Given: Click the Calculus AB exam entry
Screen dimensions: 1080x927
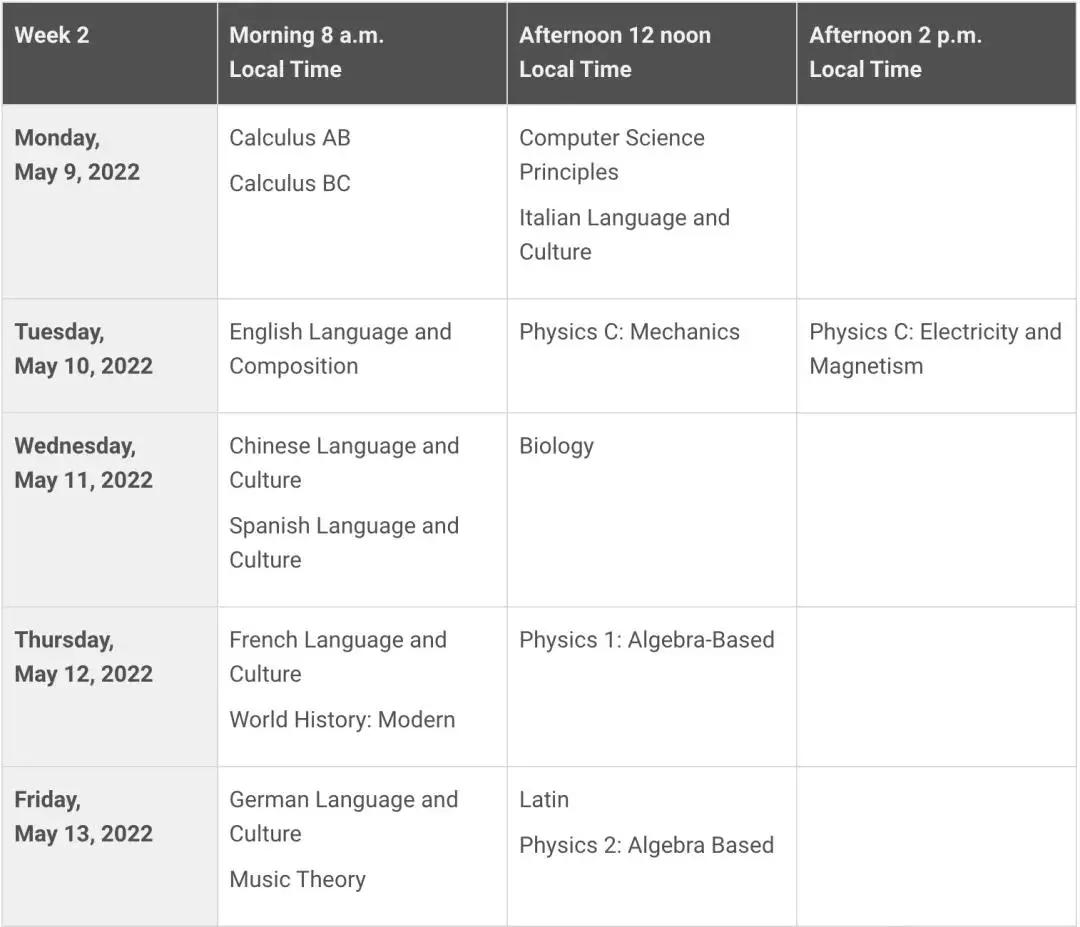Looking at the screenshot, I should (290, 138).
